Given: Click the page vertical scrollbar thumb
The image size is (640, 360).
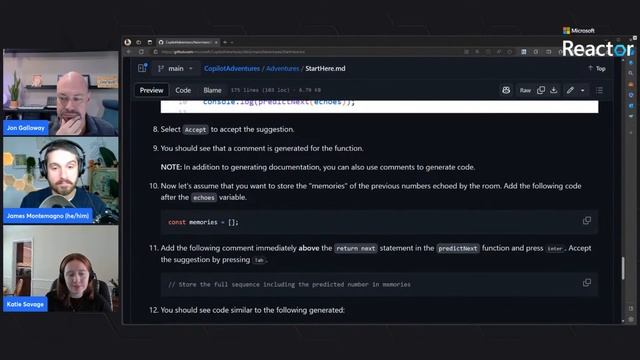Looking at the screenshot, I should pyautogui.click(x=623, y=268).
